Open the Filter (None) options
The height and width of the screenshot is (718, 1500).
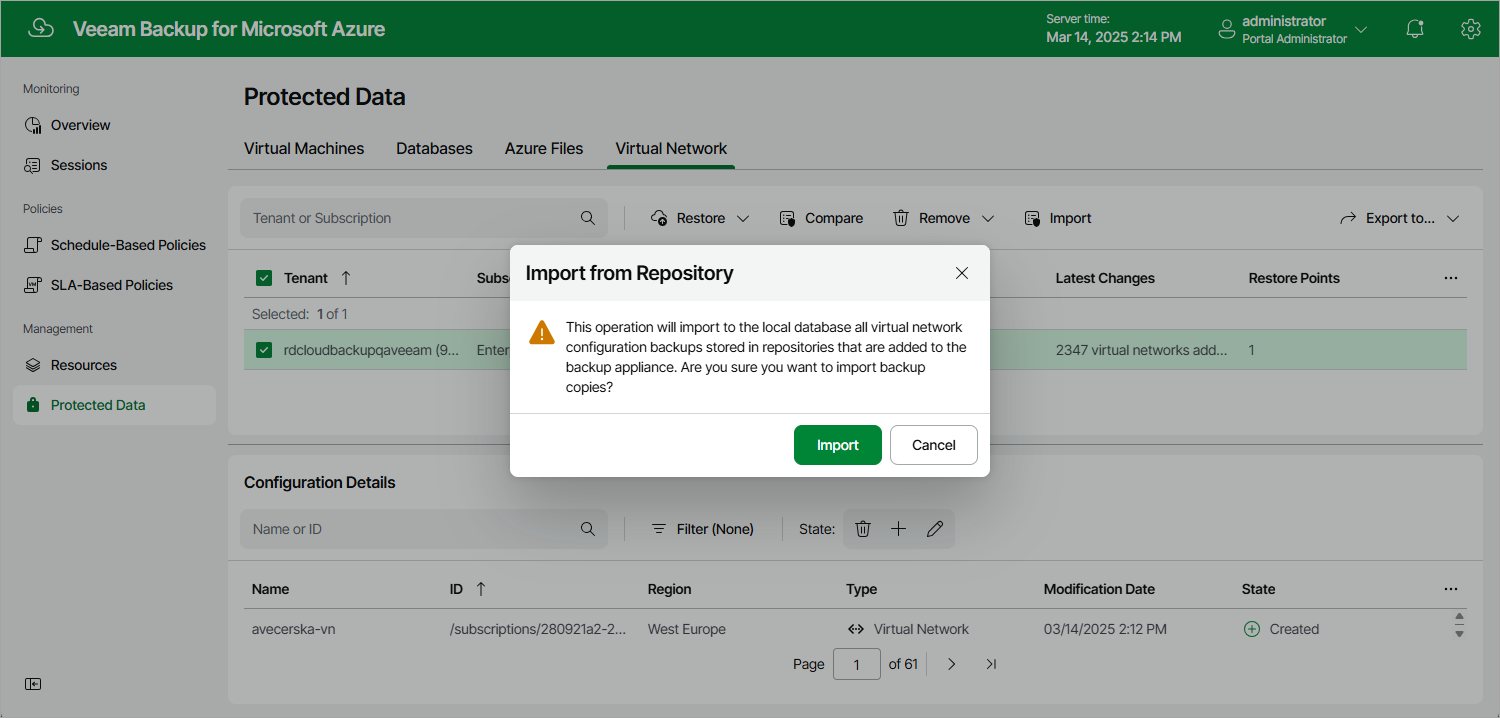click(702, 529)
